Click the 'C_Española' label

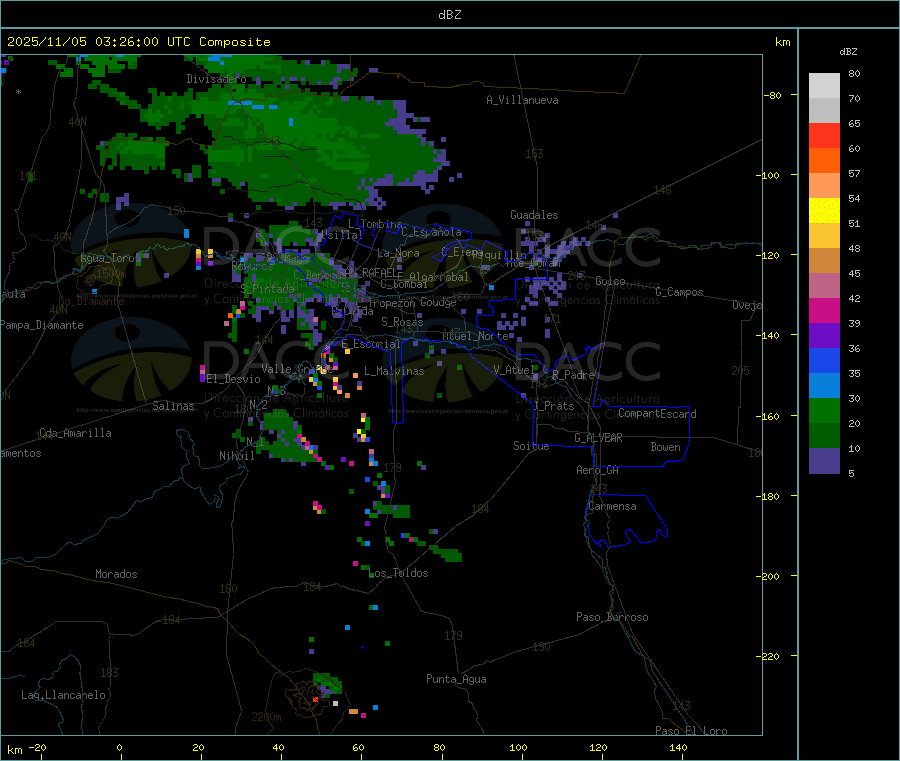click(x=431, y=232)
